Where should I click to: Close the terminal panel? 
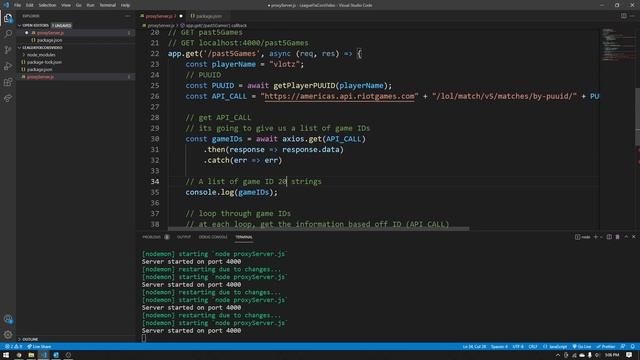click(633, 237)
